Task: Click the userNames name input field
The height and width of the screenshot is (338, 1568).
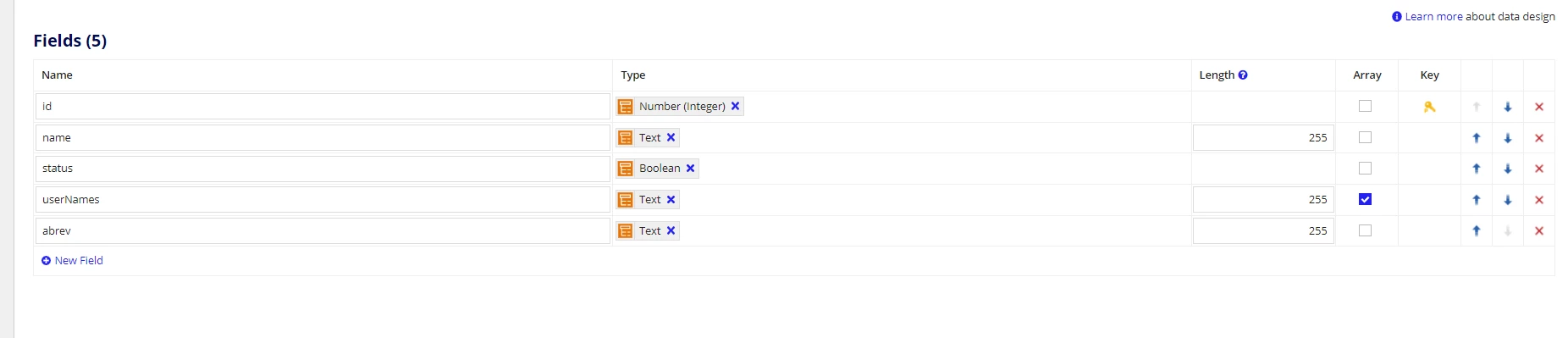Action: [323, 199]
